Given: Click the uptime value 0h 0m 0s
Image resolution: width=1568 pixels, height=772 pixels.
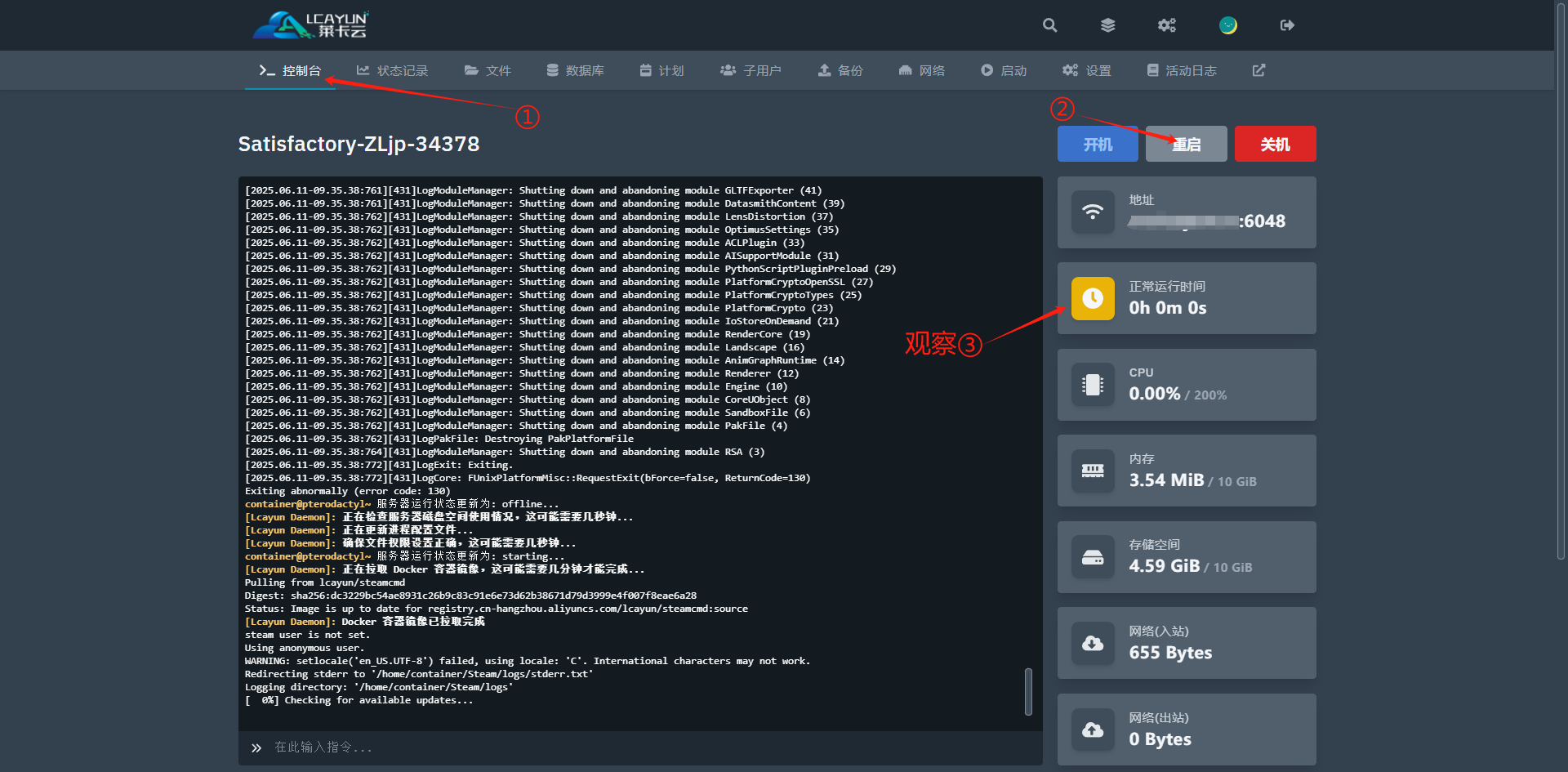Looking at the screenshot, I should [x=1168, y=308].
